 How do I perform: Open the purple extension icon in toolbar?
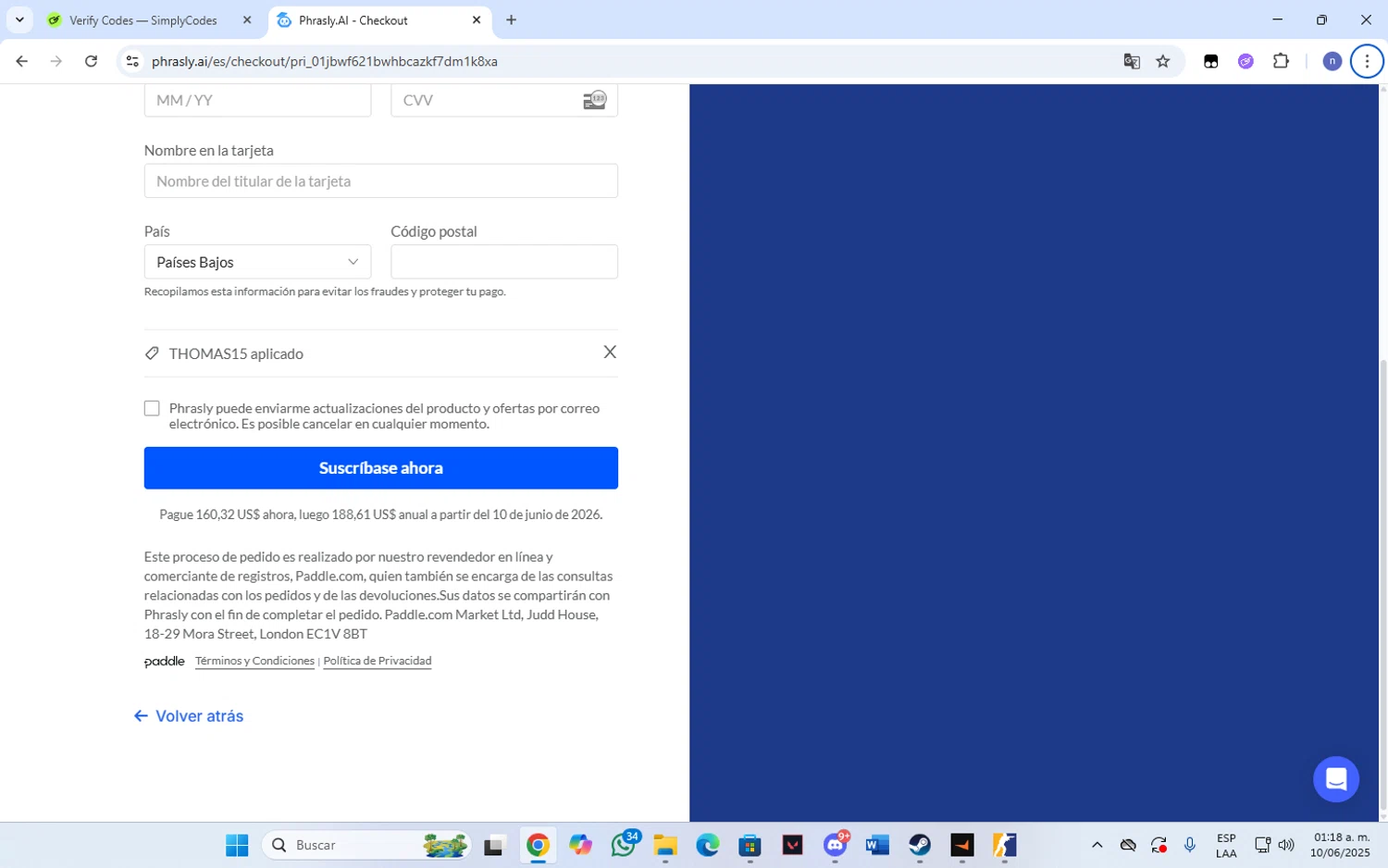(1245, 61)
